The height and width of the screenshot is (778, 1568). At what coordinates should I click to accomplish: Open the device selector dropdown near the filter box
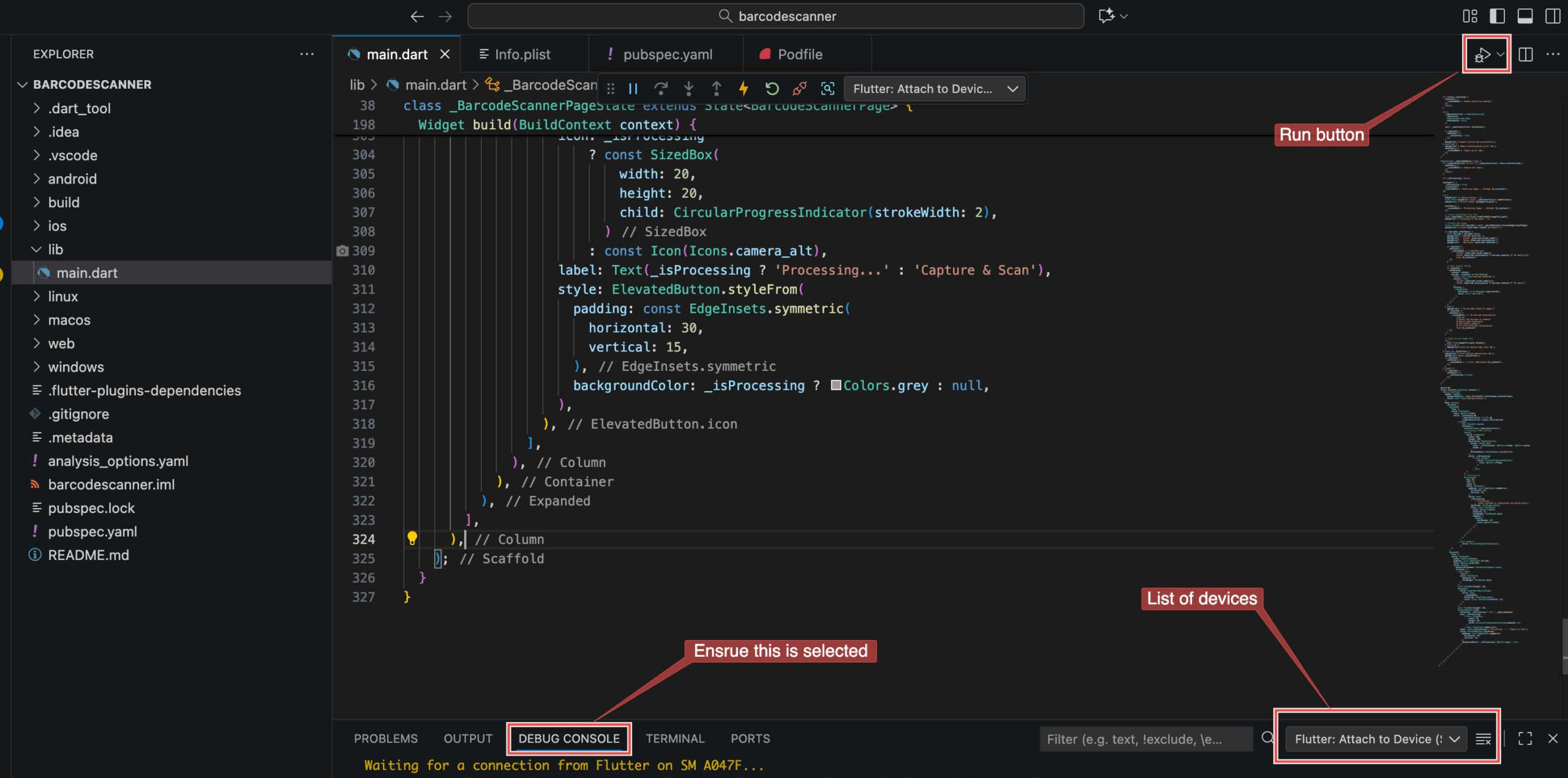click(x=1376, y=739)
